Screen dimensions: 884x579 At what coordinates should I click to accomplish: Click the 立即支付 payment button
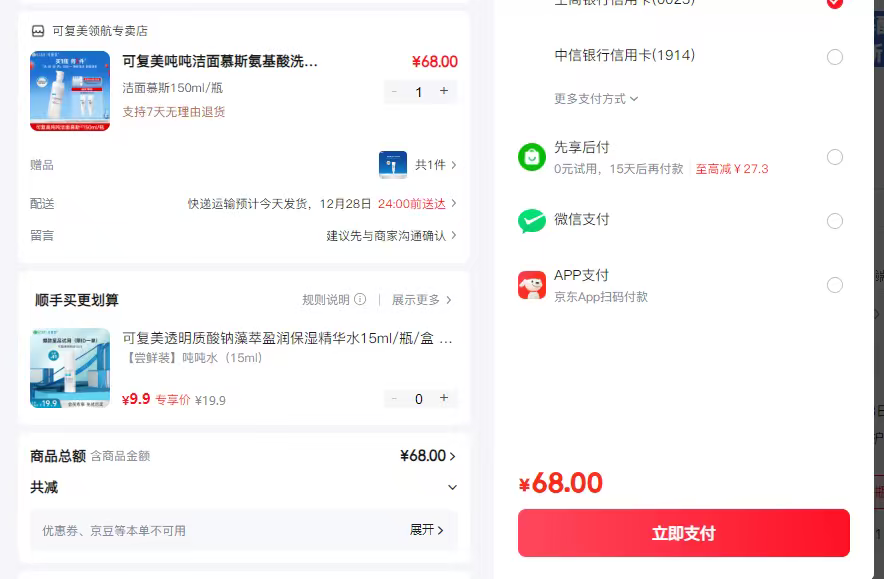pyautogui.click(x=683, y=533)
